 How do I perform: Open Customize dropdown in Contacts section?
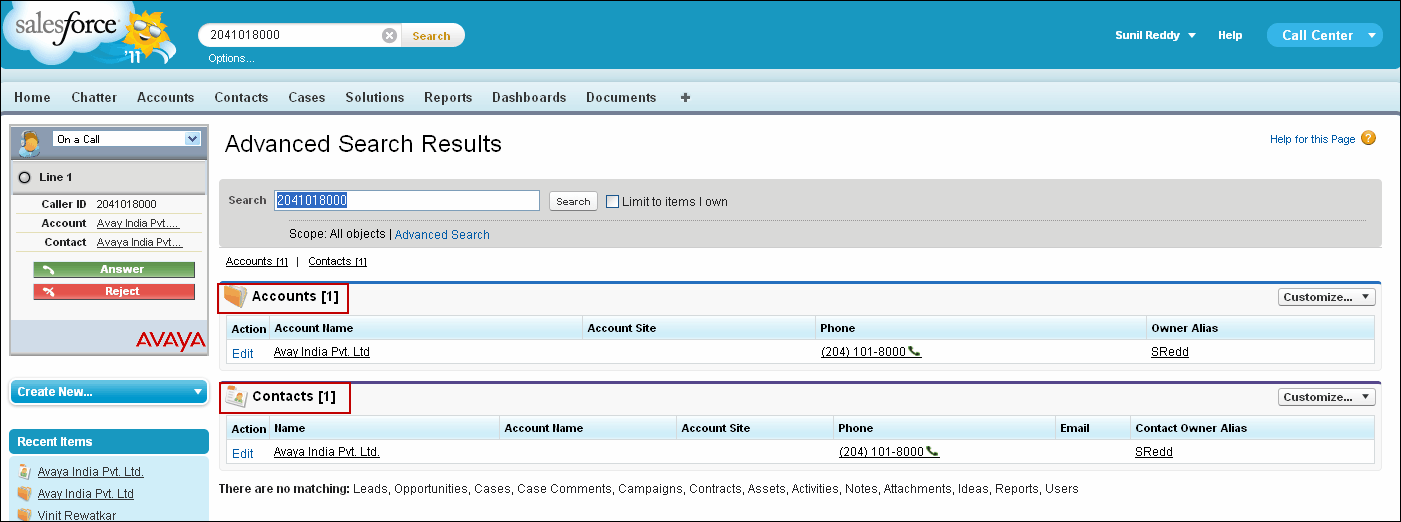click(1327, 397)
